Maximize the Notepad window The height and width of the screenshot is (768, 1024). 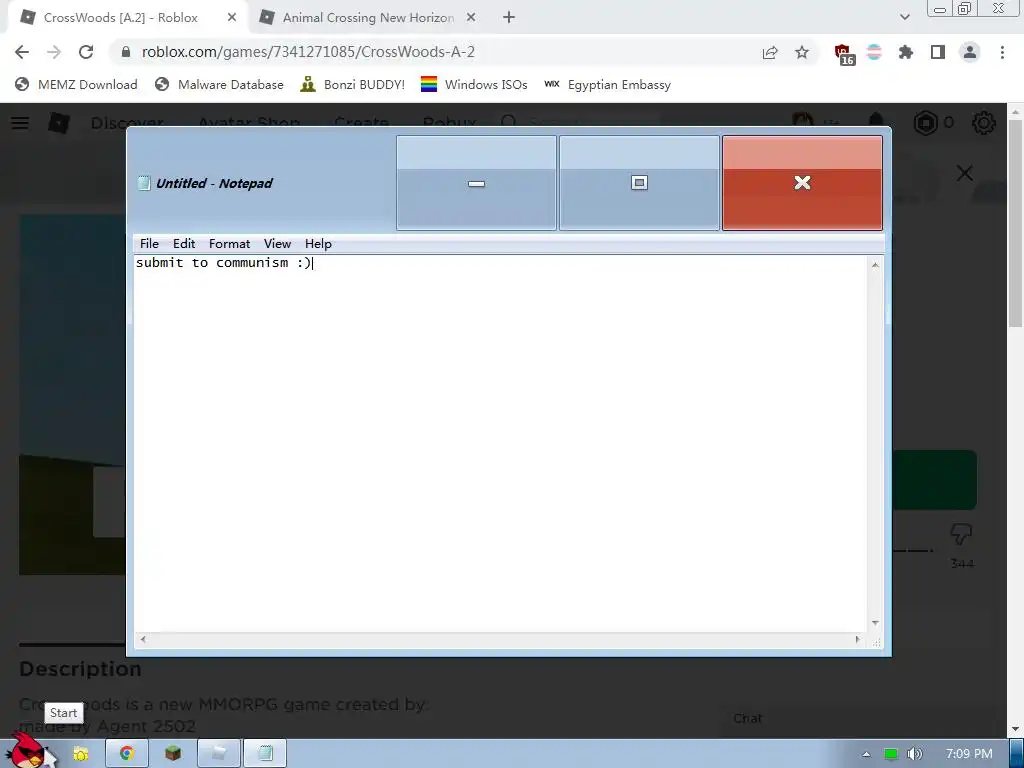tap(639, 183)
